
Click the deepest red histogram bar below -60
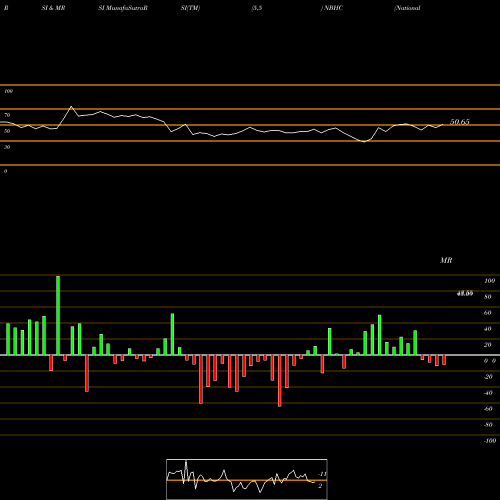click(280, 381)
